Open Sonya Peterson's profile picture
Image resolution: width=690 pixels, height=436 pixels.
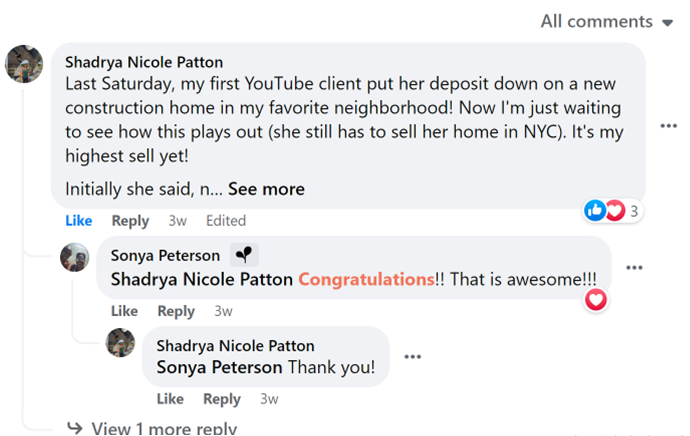75,257
